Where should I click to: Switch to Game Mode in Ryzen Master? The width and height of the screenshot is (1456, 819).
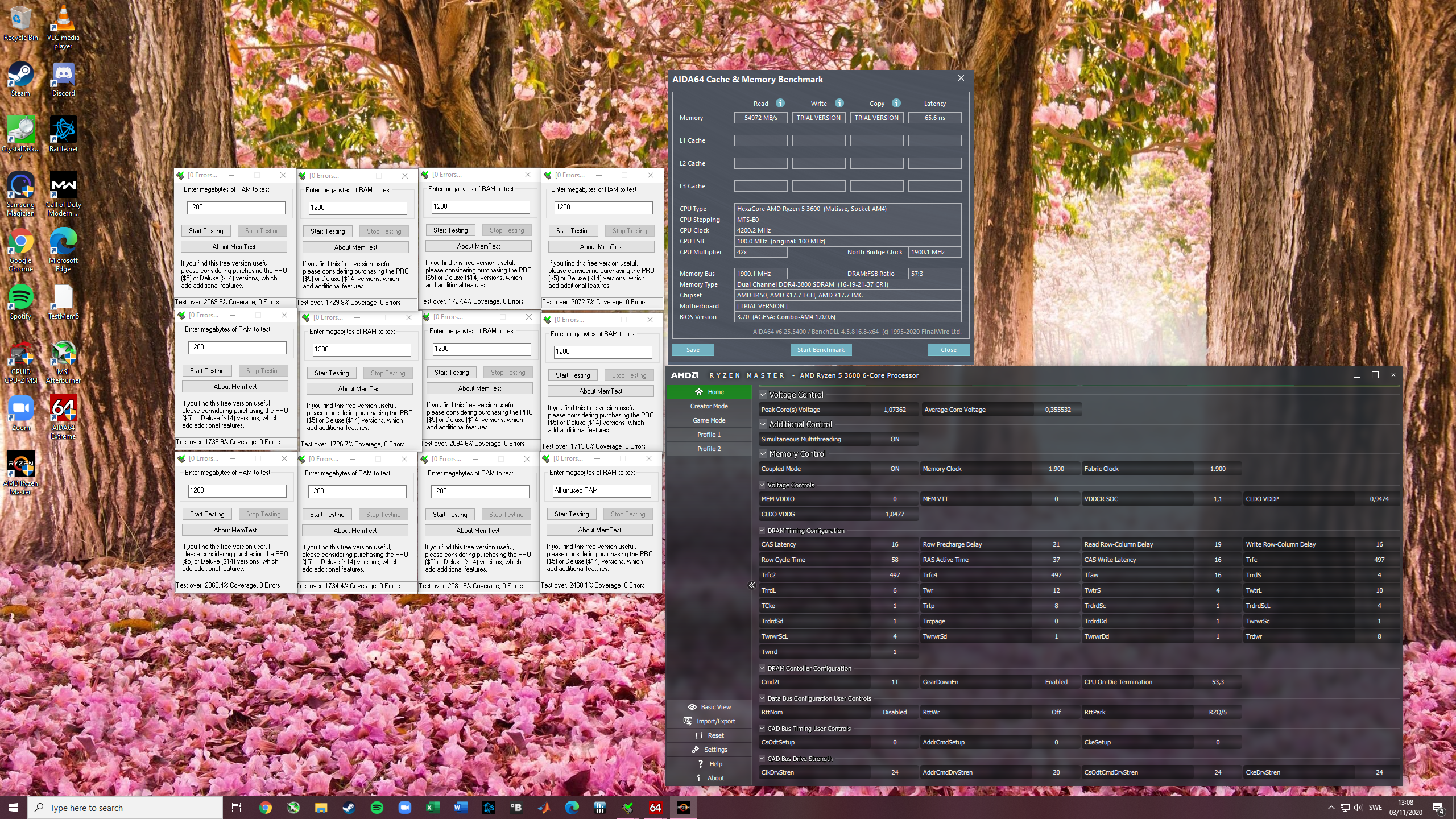point(709,420)
